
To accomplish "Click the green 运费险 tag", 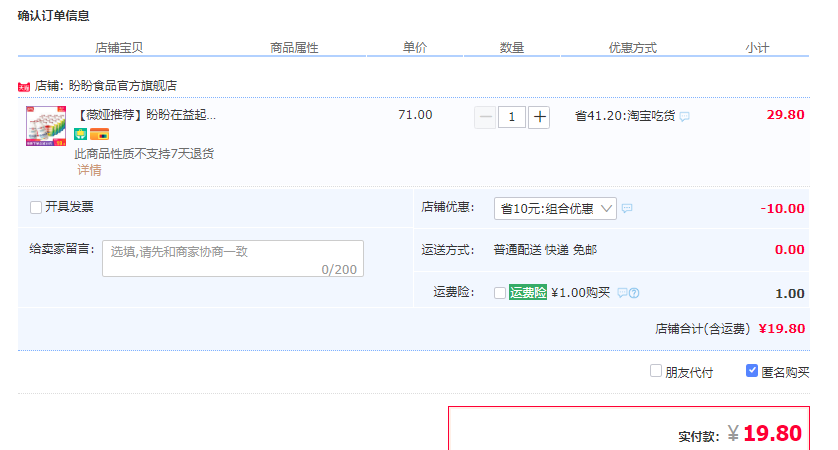I will [528, 292].
